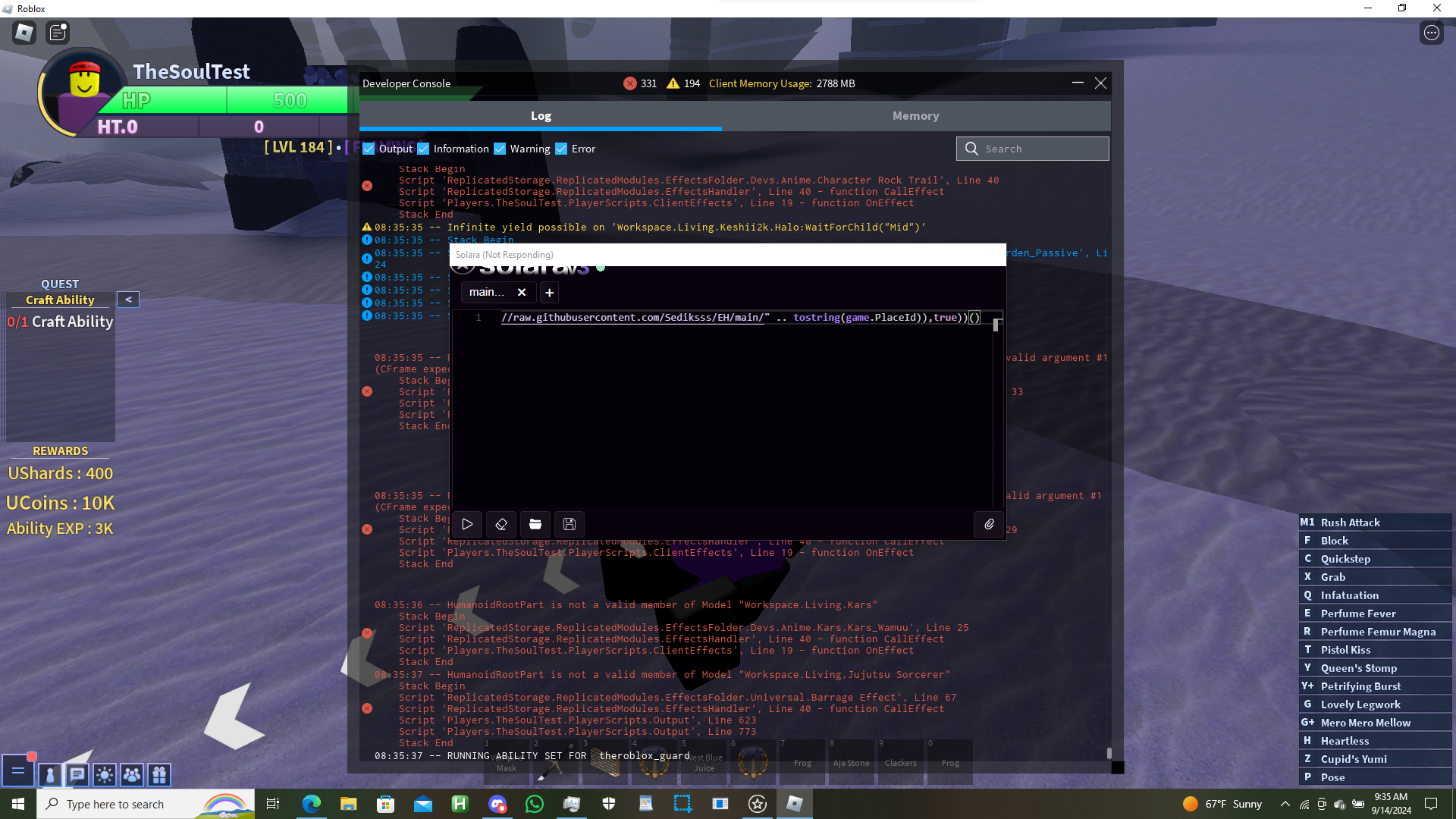Add a new script tab
This screenshot has height=819, width=1456.
[x=550, y=292]
